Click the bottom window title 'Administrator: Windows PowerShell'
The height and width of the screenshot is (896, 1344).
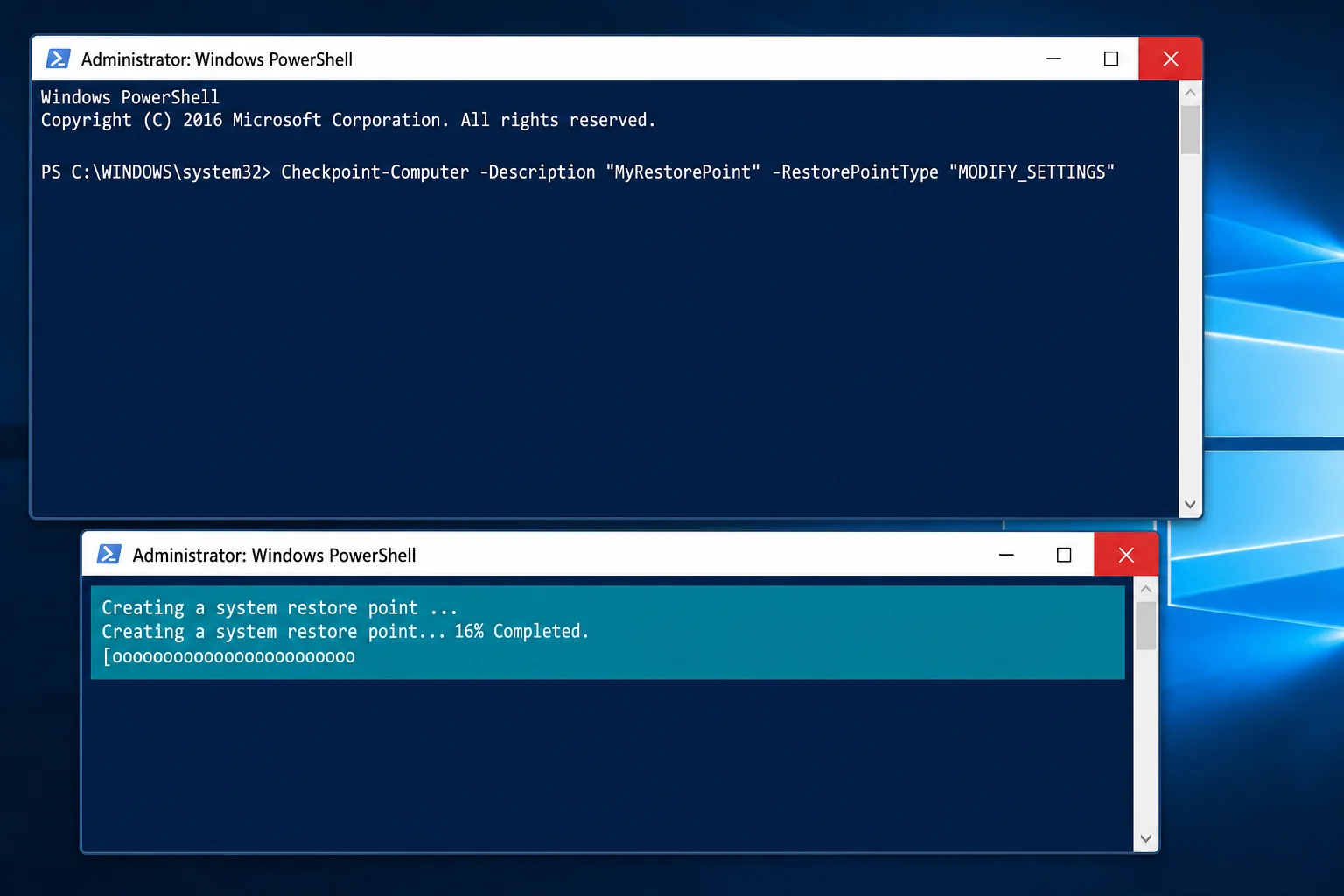click(x=274, y=556)
